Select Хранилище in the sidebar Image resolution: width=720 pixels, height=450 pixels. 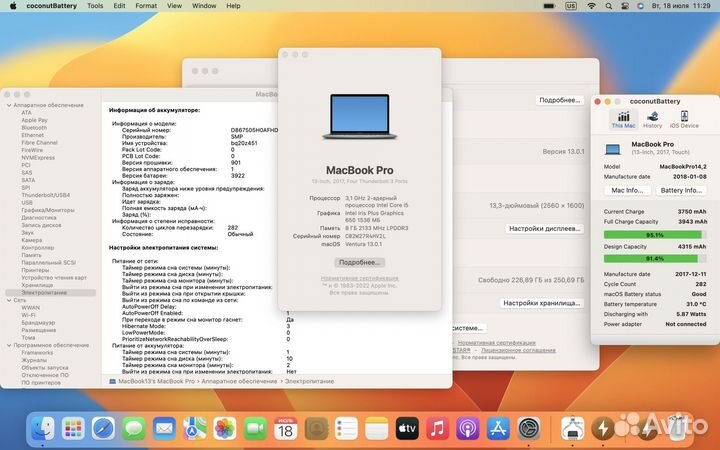click(37, 285)
